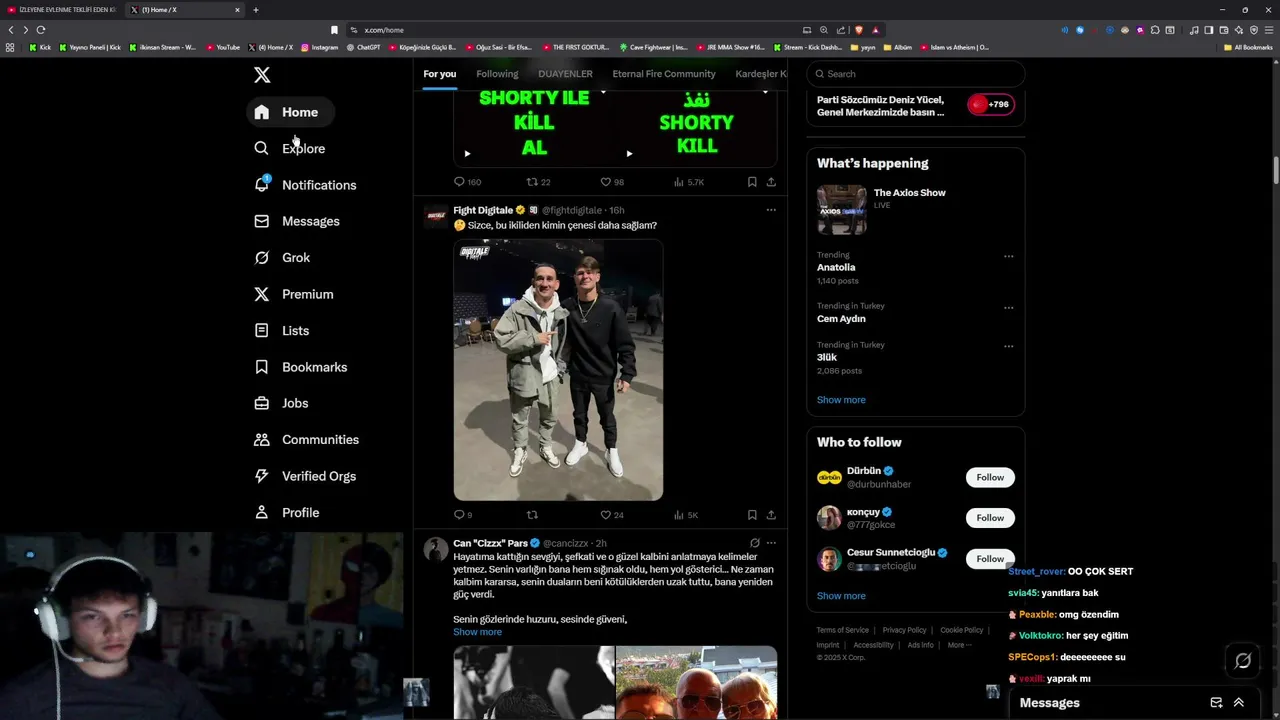Image resolution: width=1280 pixels, height=720 pixels.
Task: Click the X logo in the sidebar
Action: (x=262, y=75)
